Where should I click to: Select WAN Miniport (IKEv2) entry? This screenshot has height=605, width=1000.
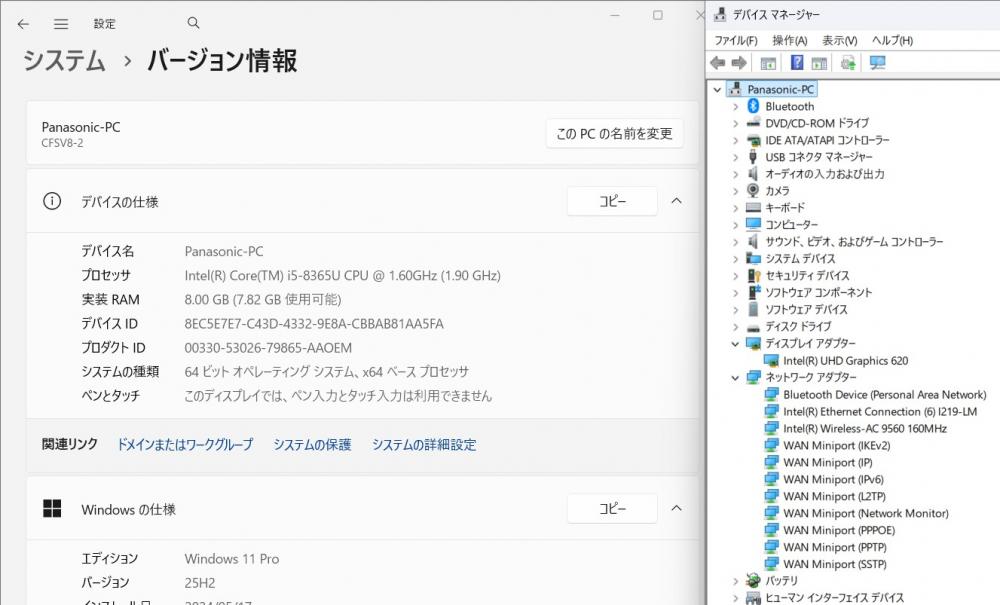tap(837, 445)
